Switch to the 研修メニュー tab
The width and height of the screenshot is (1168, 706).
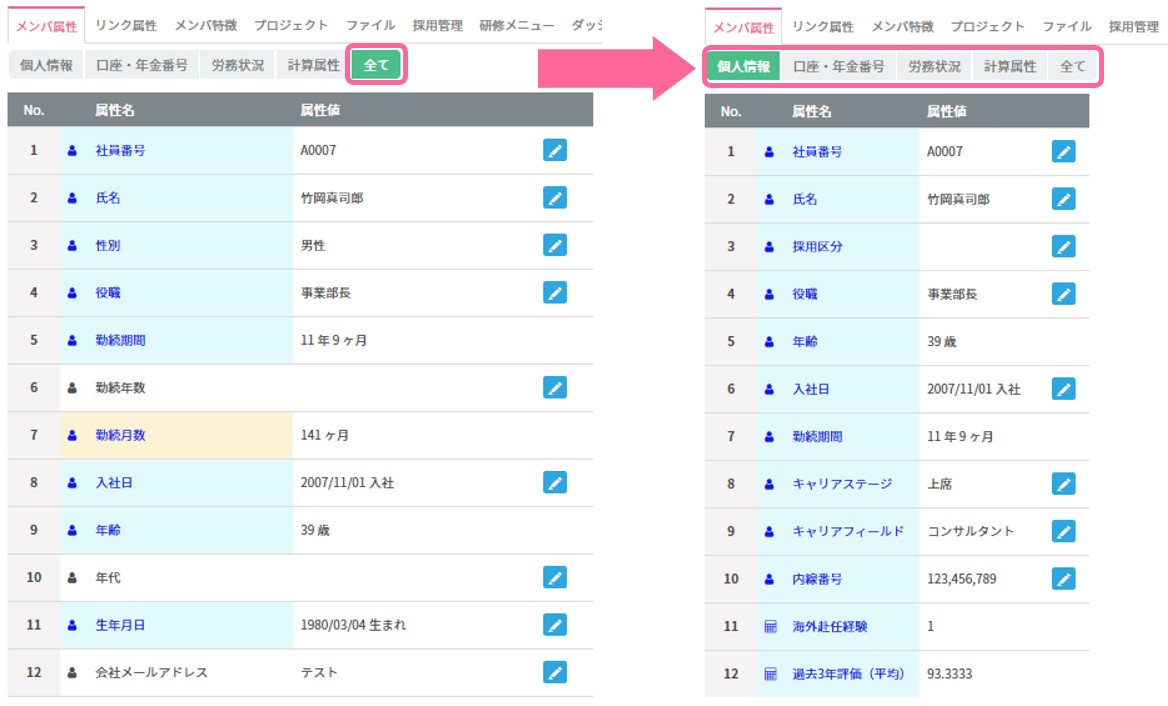tap(516, 25)
